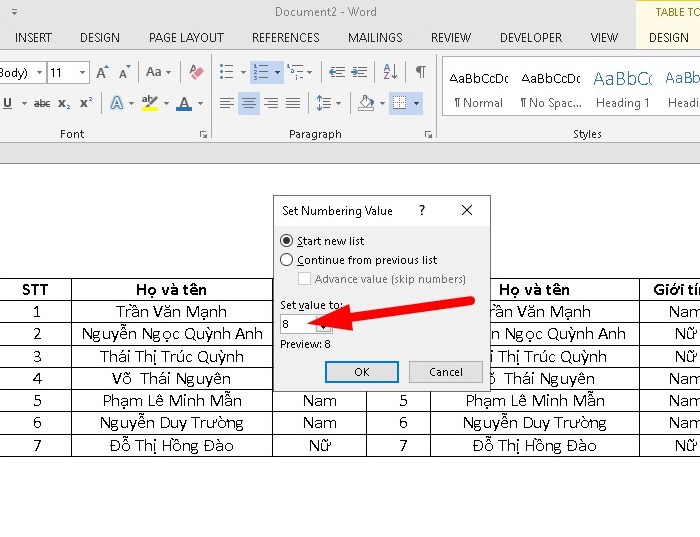This screenshot has width=700, height=537.
Task: Click the Increase Indent icon
Action: (x=359, y=72)
